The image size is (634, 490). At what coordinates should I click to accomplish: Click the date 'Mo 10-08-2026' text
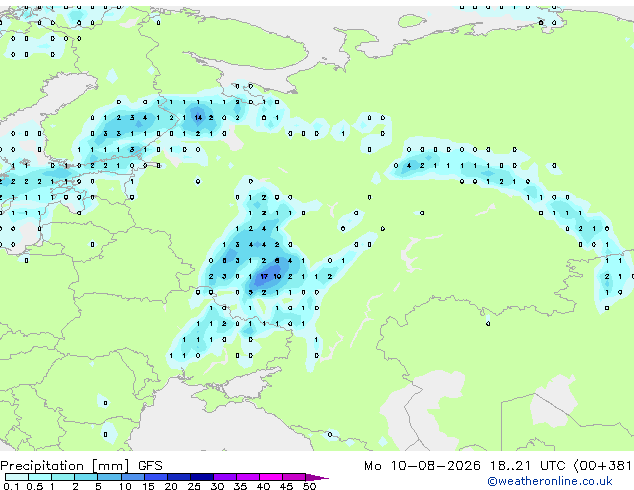tap(423, 466)
